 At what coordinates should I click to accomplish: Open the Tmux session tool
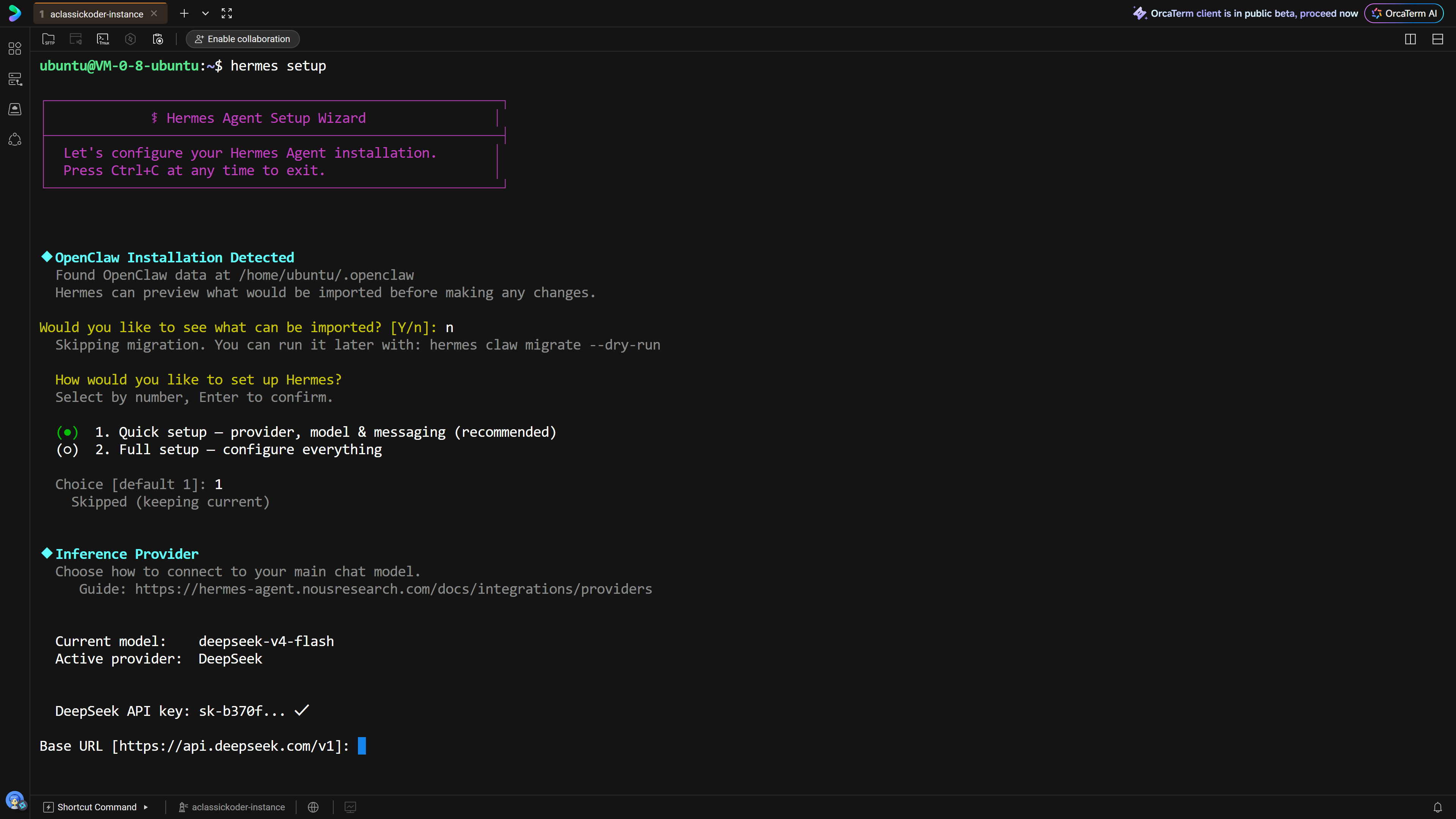103,39
